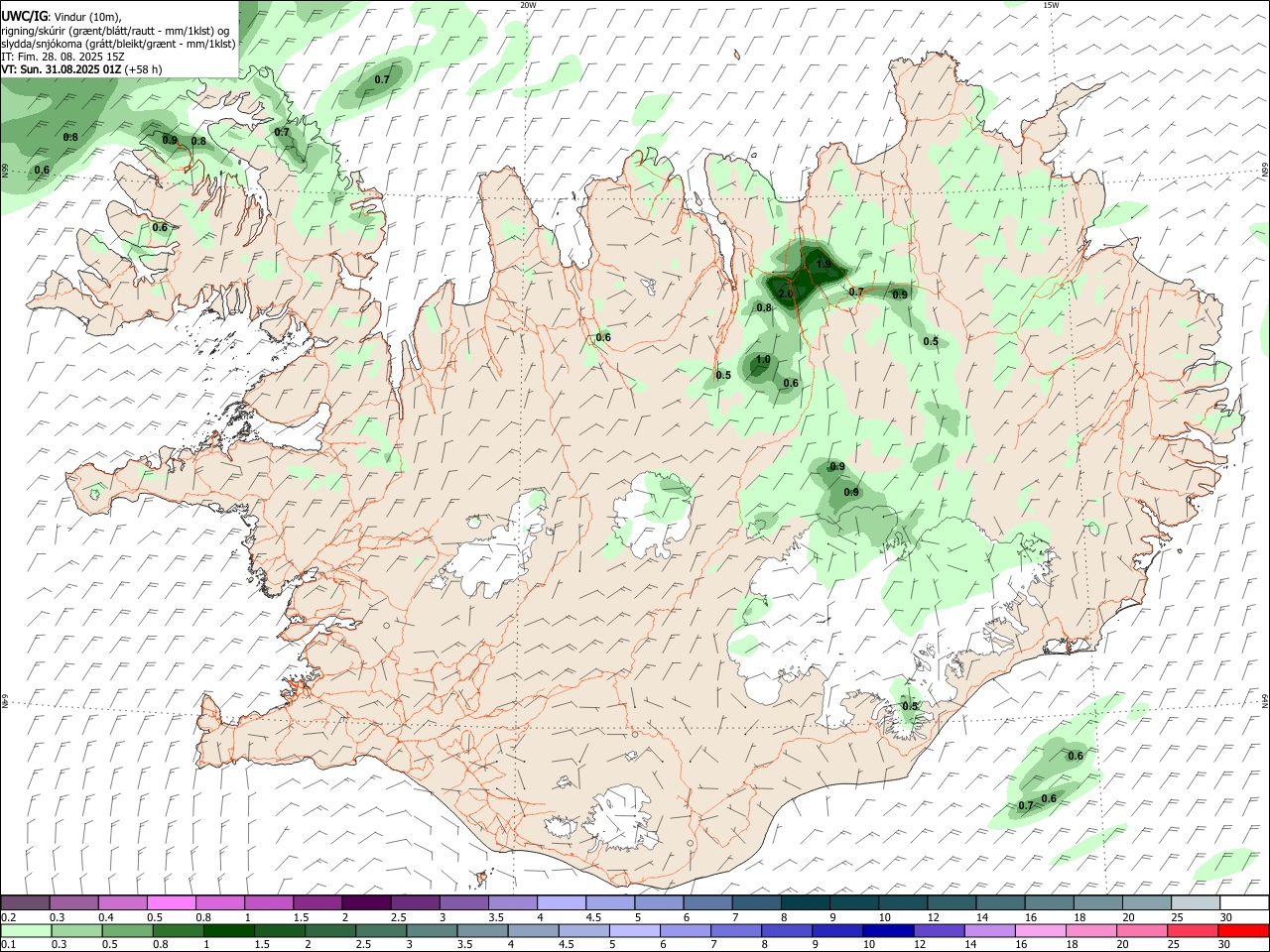Screen dimensions: 1270x952
Task: Click the '15W' longitude label
Action: click(x=1051, y=5)
